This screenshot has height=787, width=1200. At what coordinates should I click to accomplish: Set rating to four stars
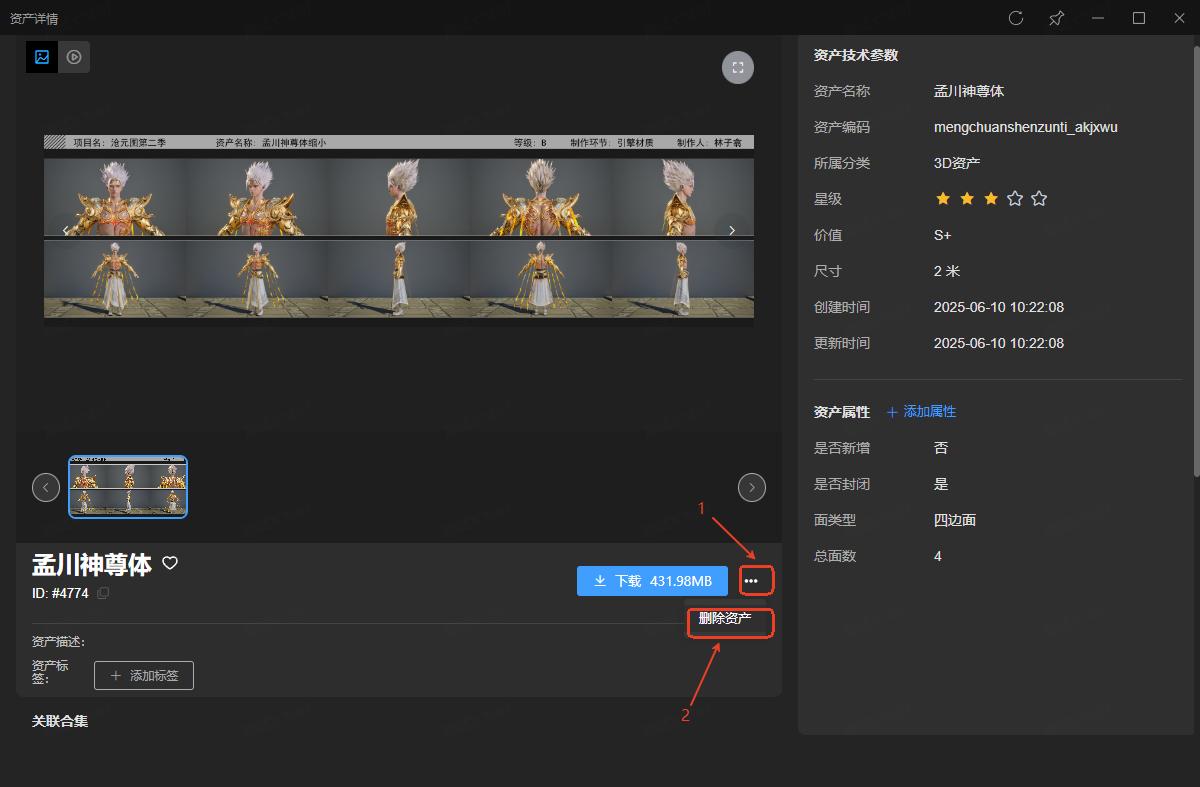(x=1015, y=199)
